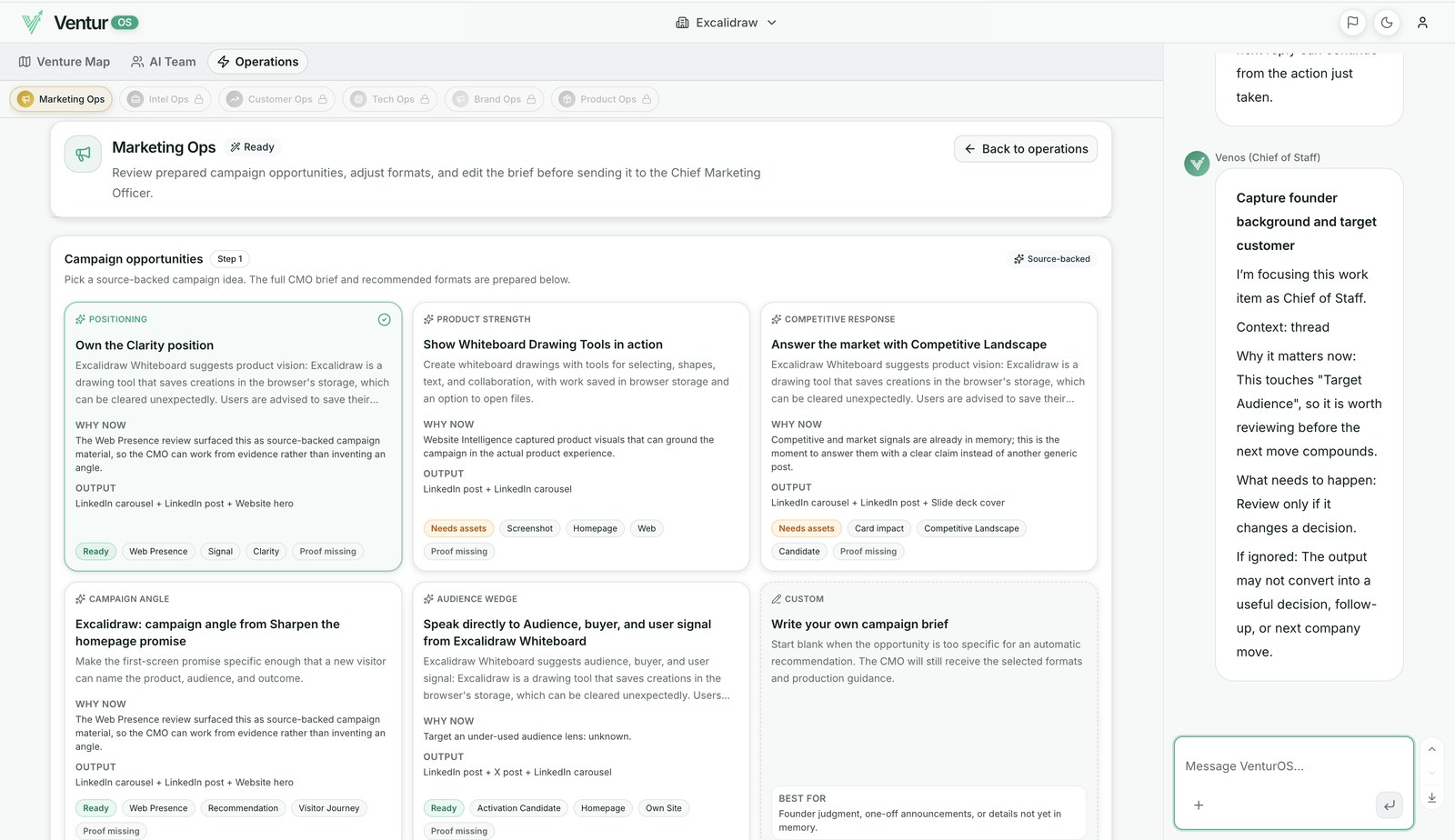Click the download arrow icon in chat
Screen dimensions: 1455x840
click(1431, 797)
